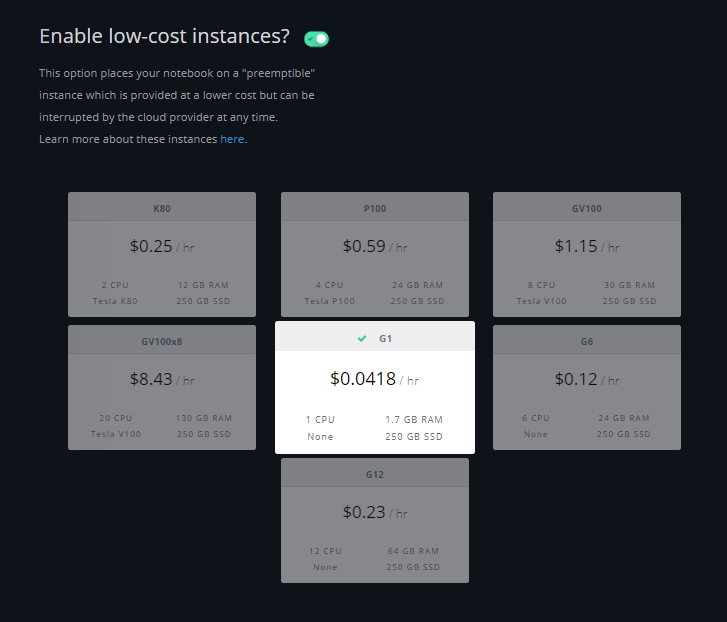The height and width of the screenshot is (622, 727).
Task: Click the G1 green checkmark icon
Action: 362,338
